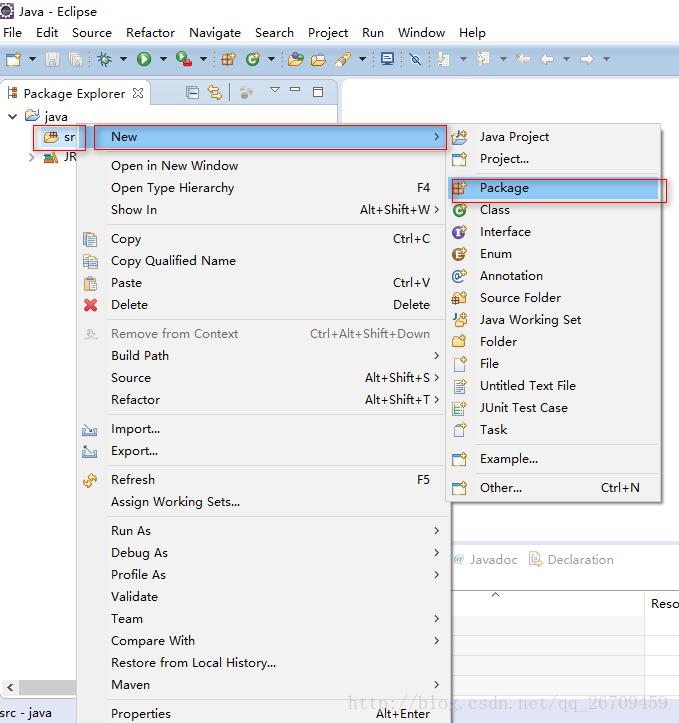The image size is (679, 723).
Task: Open Package Explorer View Menu triangle
Action: click(x=275, y=90)
